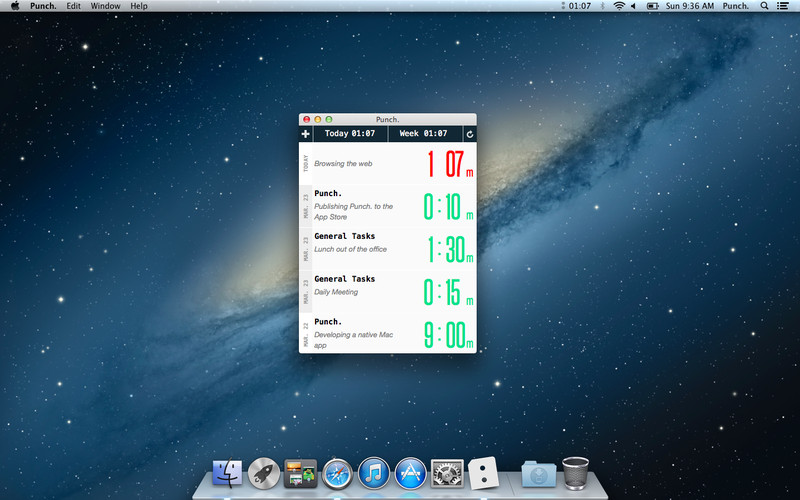Viewport: 800px width, 500px height.
Task: Open Mission Control in the Dock
Action: pos(301,473)
